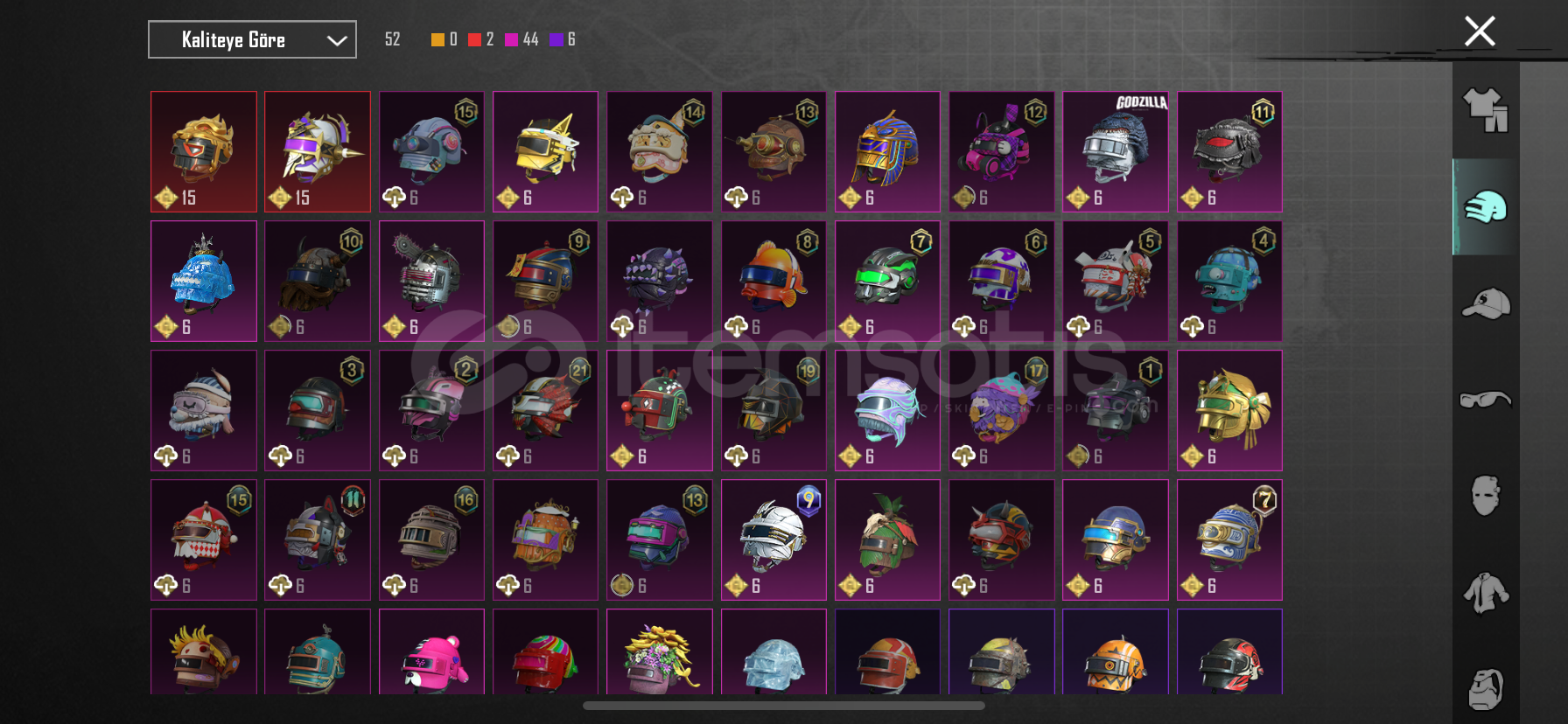Screen dimensions: 1568x724
Task: Select the pink bear helmet thumbnail
Action: point(431,651)
